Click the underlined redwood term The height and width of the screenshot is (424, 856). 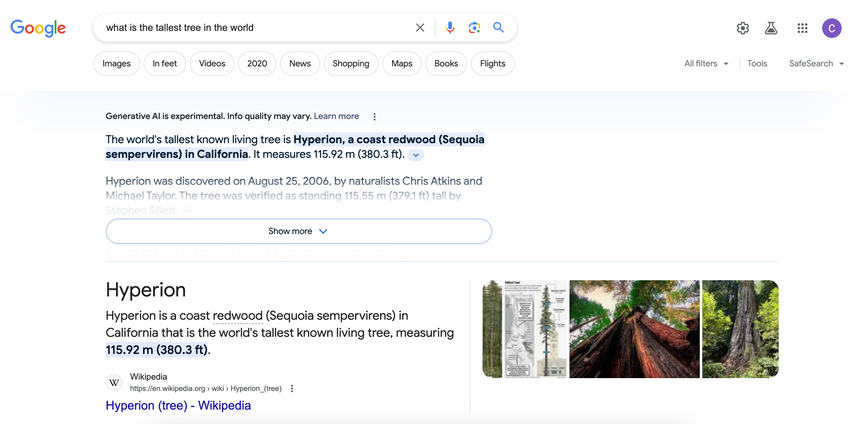tap(237, 315)
